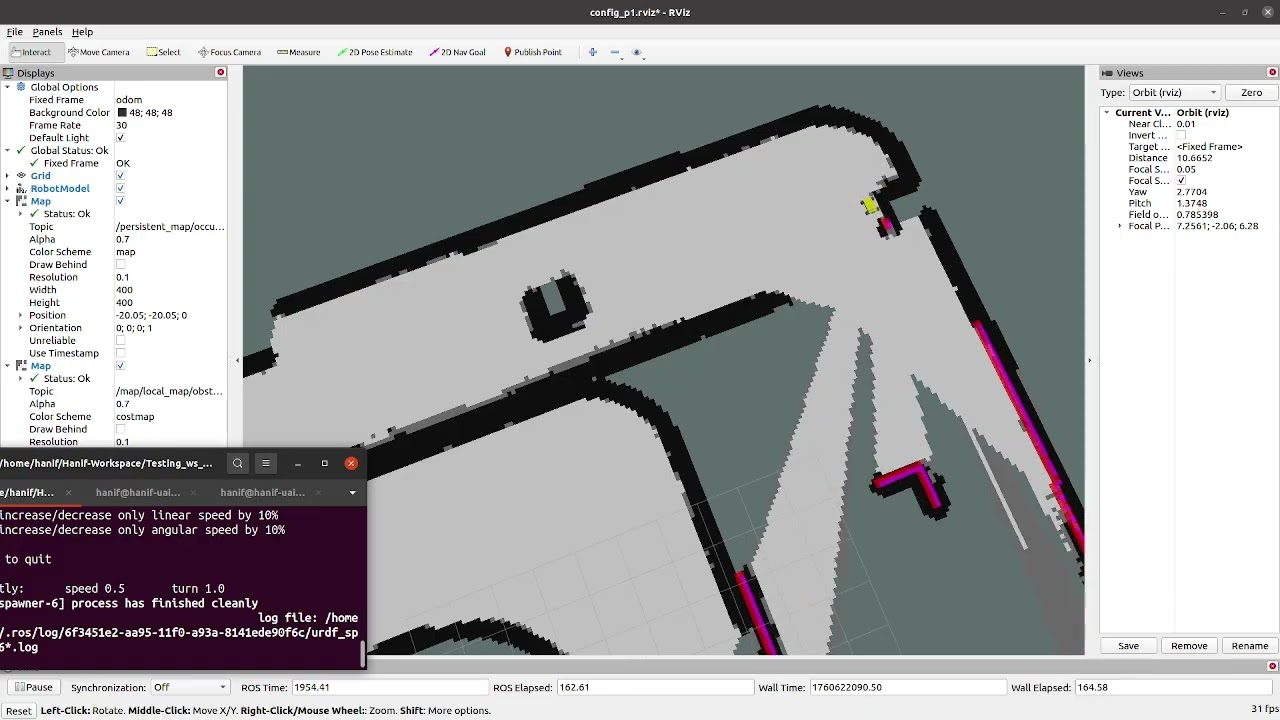1280x720 pixels.
Task: Open the Help menu
Action: (x=82, y=32)
